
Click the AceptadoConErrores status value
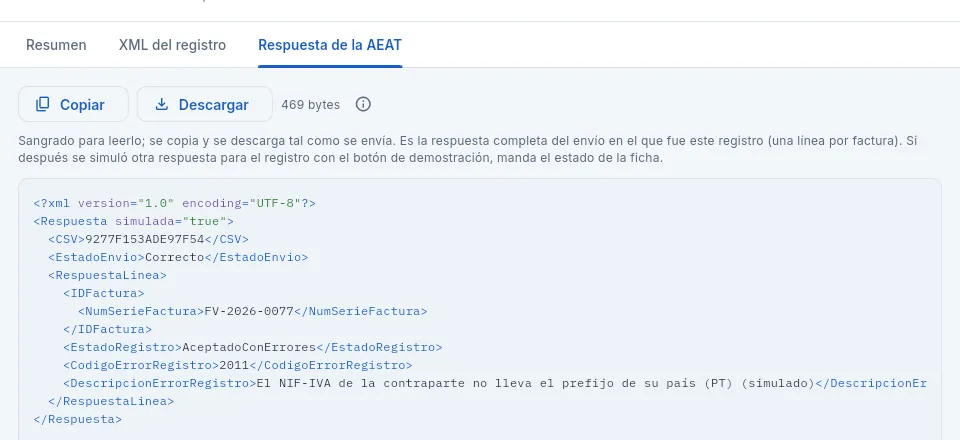249,347
